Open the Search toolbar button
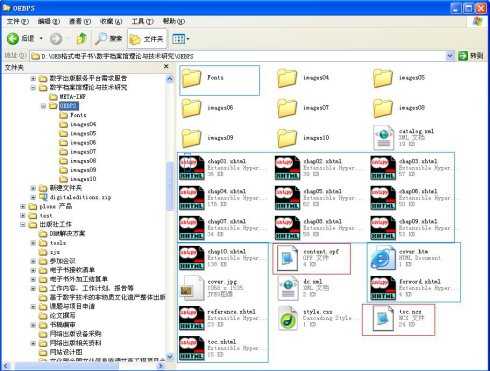Image resolution: width=490 pixels, height=371 pixels. (109, 39)
